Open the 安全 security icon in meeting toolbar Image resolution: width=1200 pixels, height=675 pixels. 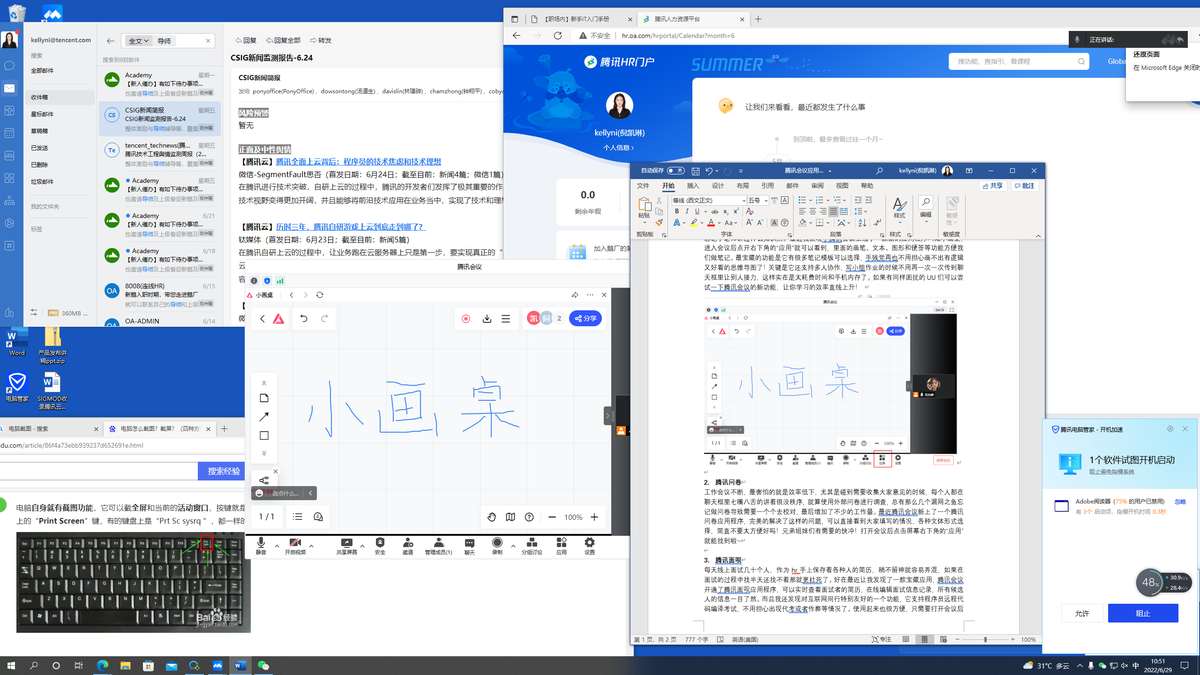pos(380,543)
